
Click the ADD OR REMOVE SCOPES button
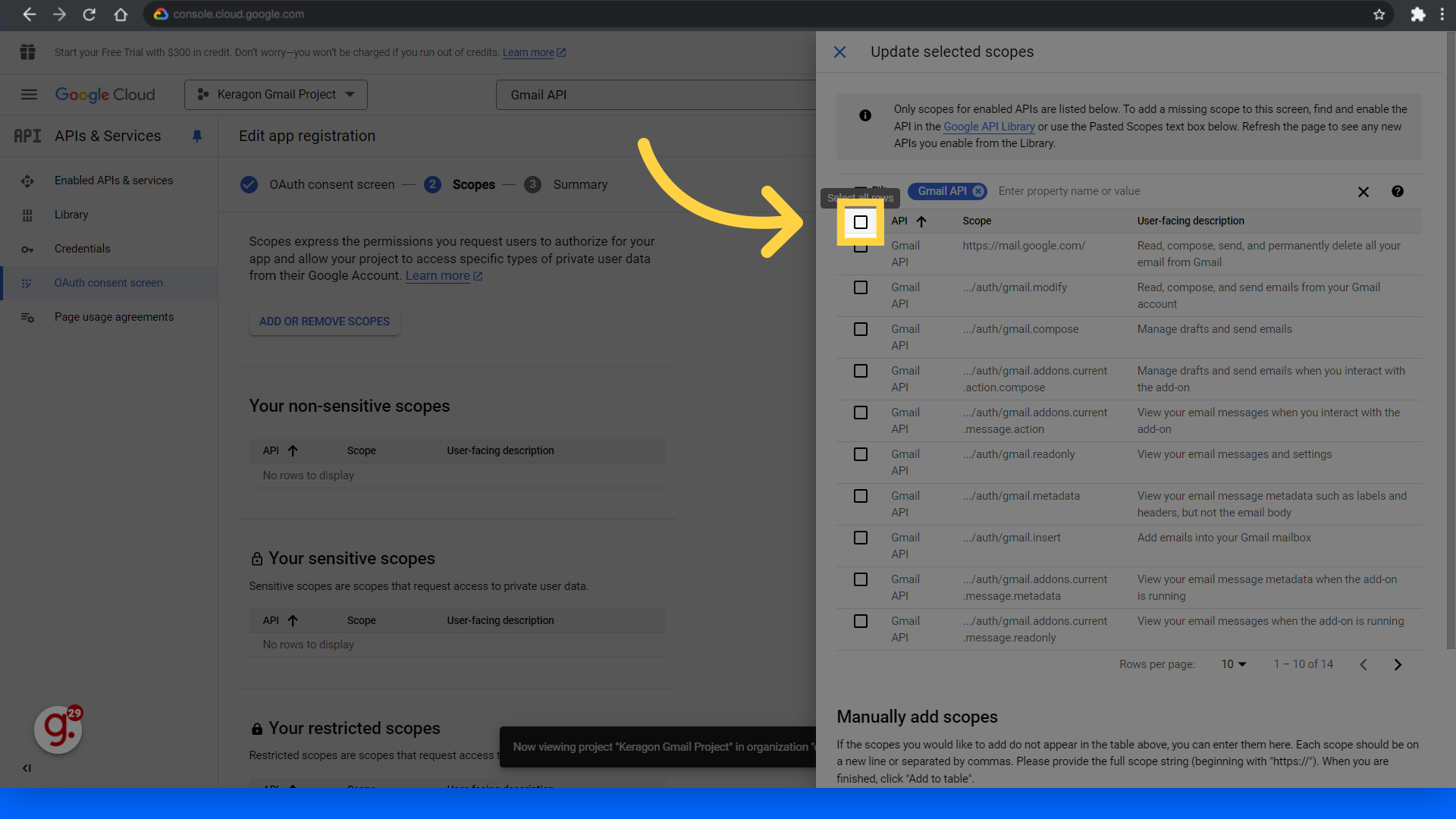click(325, 322)
